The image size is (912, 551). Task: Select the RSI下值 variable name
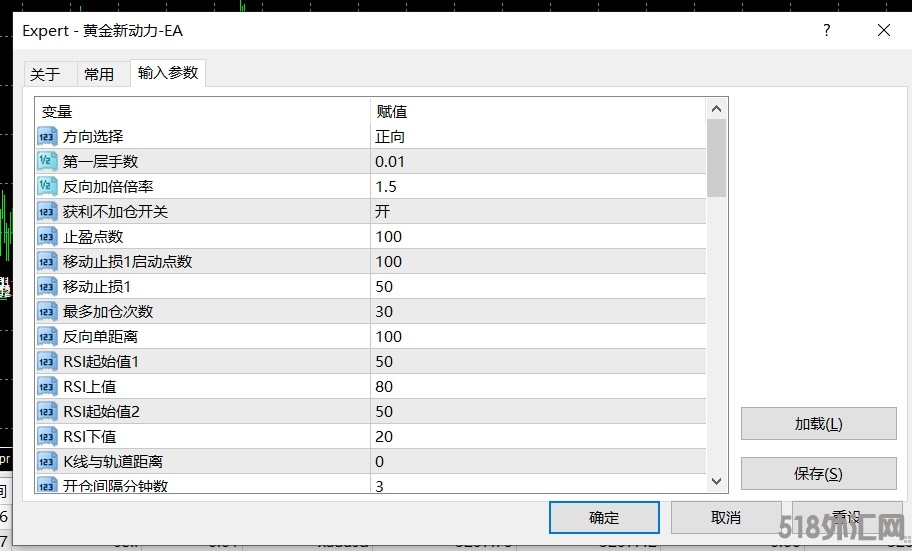point(90,437)
